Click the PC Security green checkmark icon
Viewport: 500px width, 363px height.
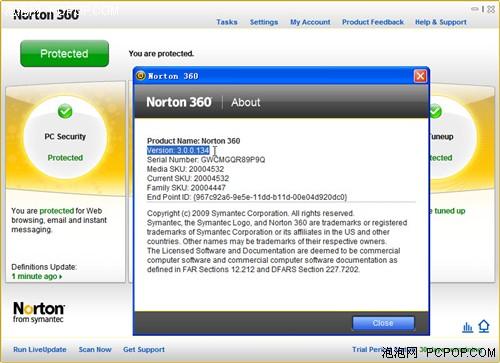tap(65, 111)
